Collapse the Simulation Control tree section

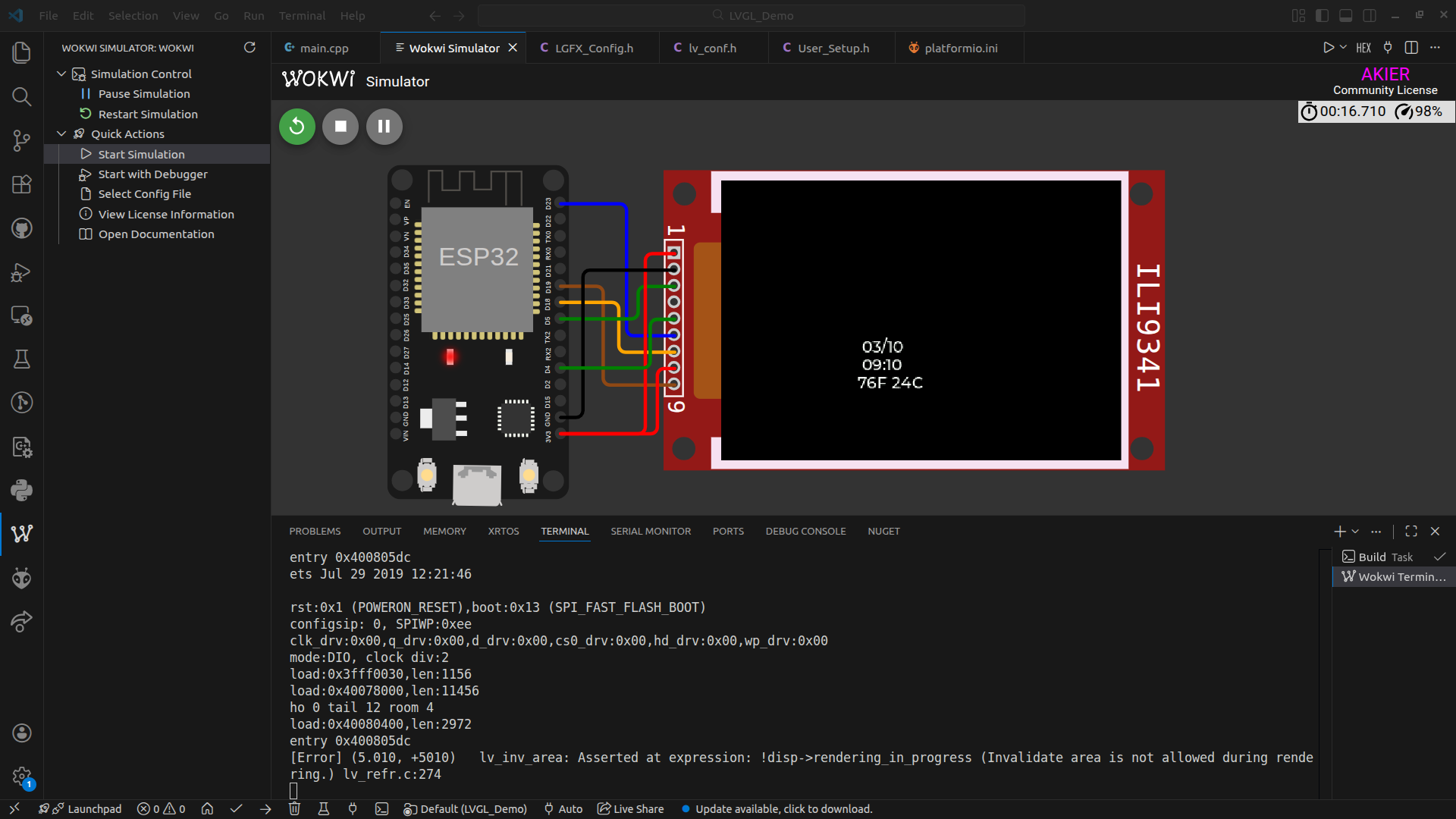[61, 74]
